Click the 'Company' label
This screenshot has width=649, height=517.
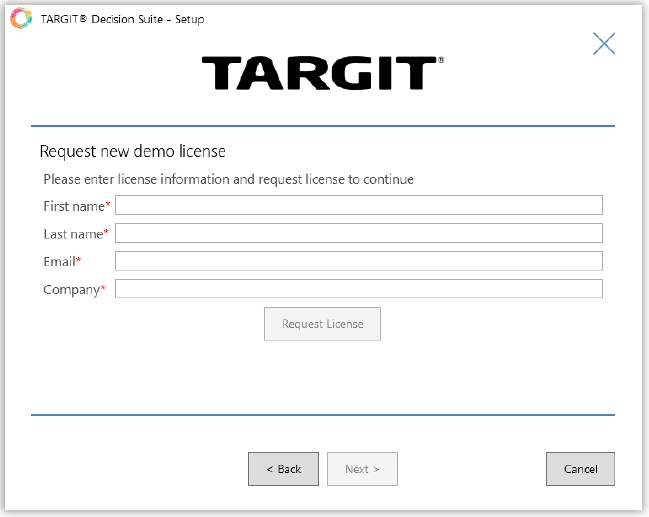[x=72, y=290]
